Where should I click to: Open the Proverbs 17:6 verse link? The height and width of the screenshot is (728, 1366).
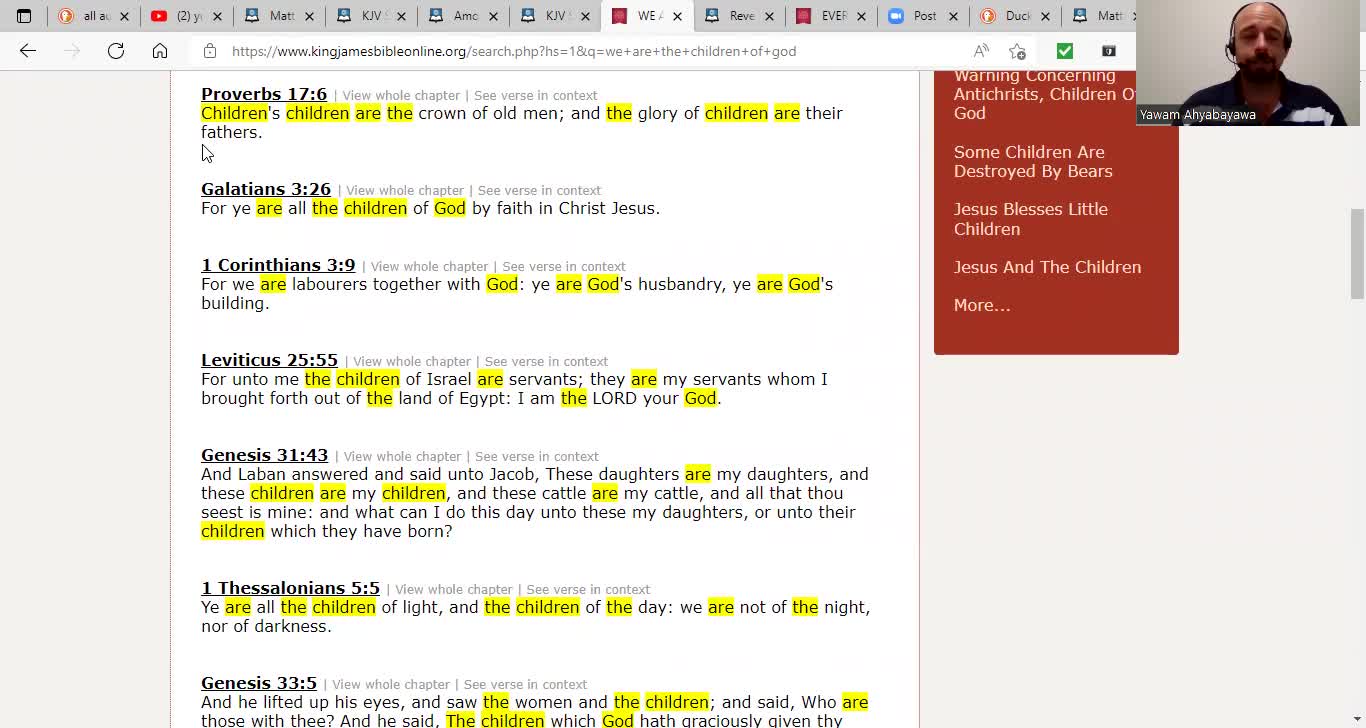click(x=264, y=94)
